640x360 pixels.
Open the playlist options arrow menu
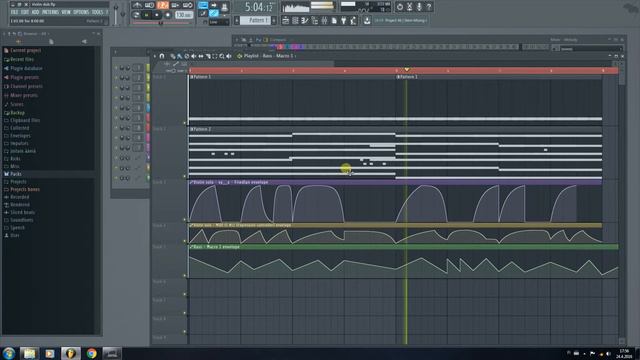155,56
